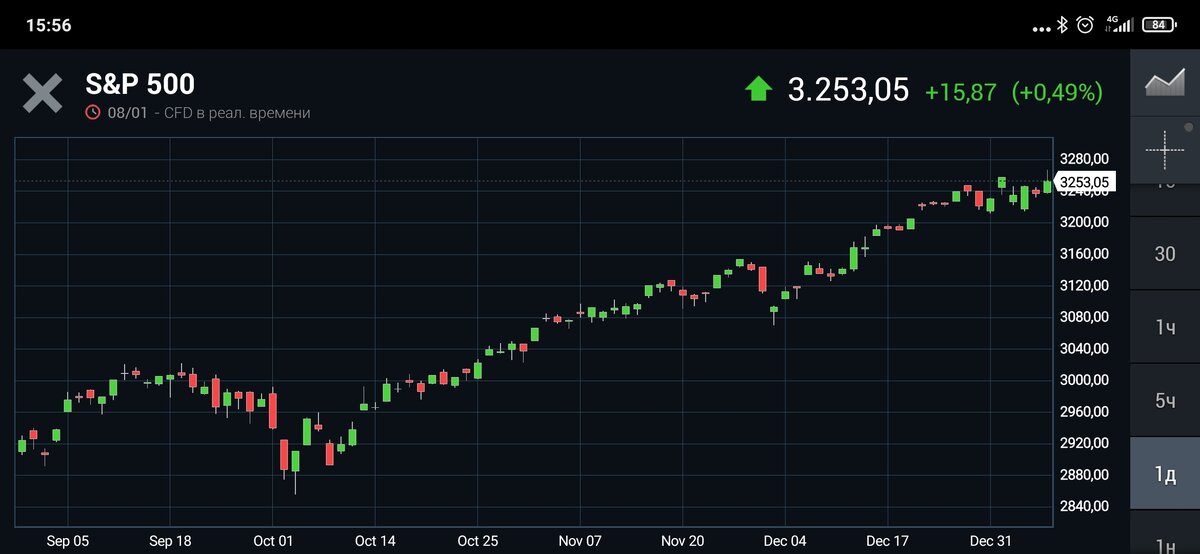
Task: Click the 3200,00 price axis label
Action: (x=1084, y=221)
